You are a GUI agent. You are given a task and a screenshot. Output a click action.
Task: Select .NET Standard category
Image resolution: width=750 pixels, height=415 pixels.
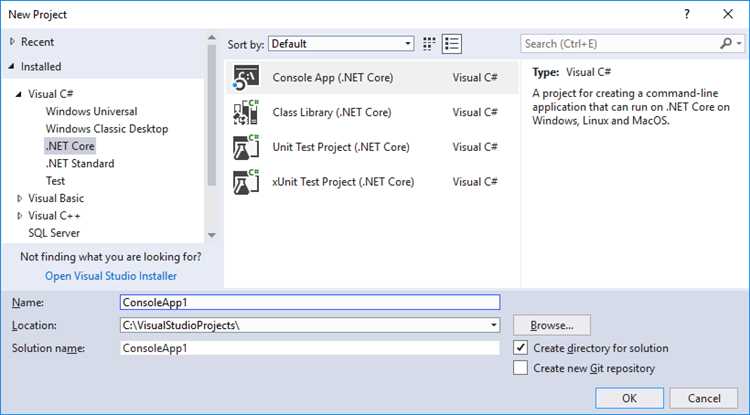(80, 164)
